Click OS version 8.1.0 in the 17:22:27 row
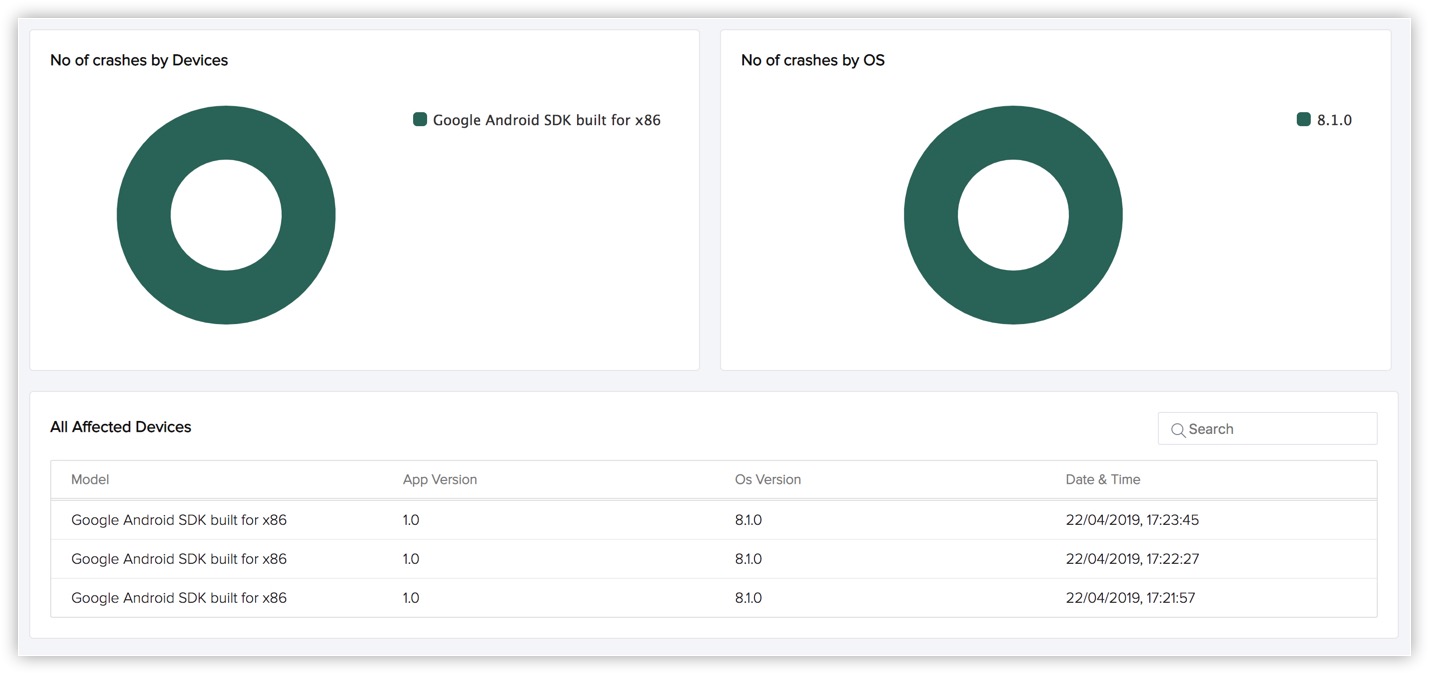The width and height of the screenshot is (1429, 674). point(748,559)
